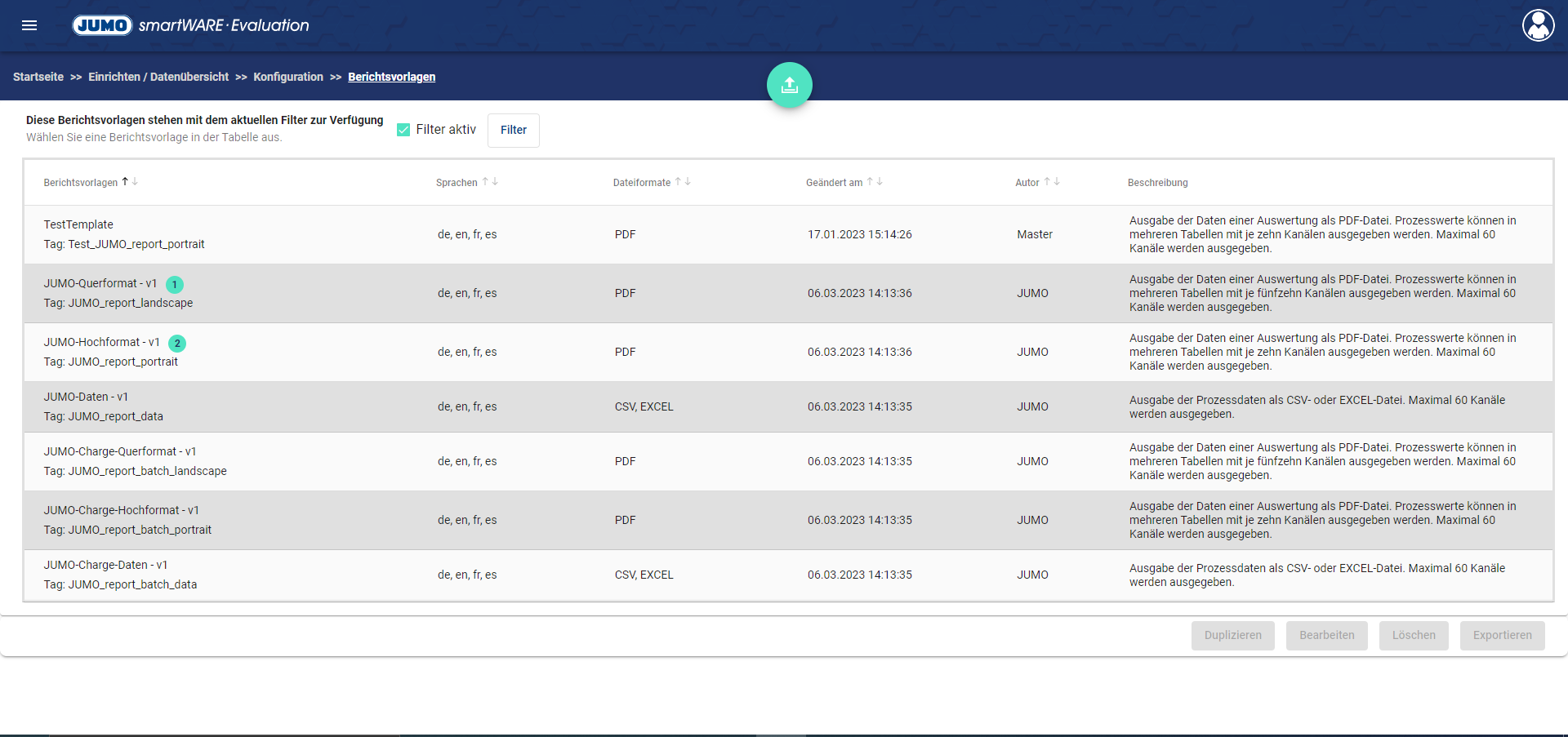Click the Beschreibung column header

[x=1158, y=183]
